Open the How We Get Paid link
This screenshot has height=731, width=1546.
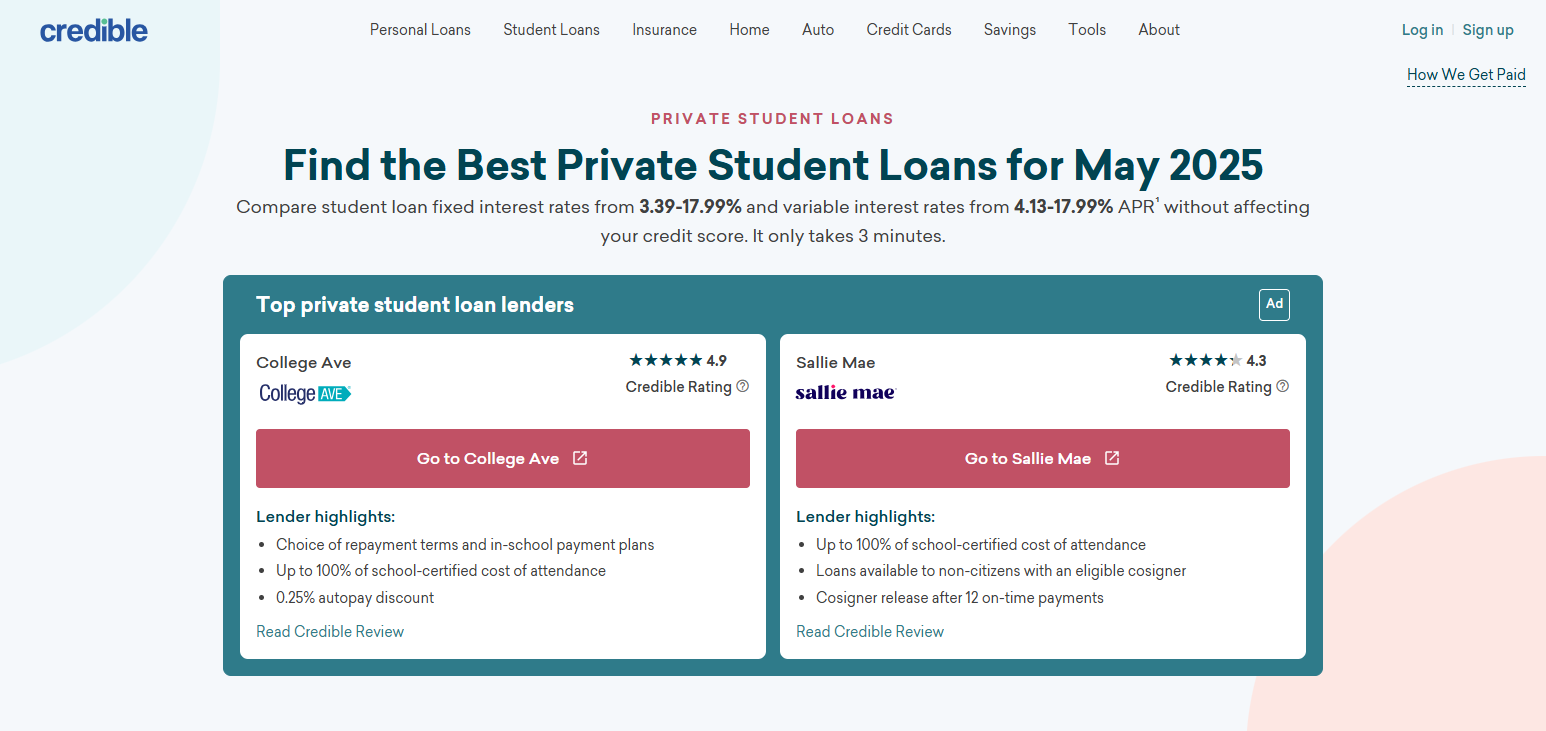coord(1466,75)
